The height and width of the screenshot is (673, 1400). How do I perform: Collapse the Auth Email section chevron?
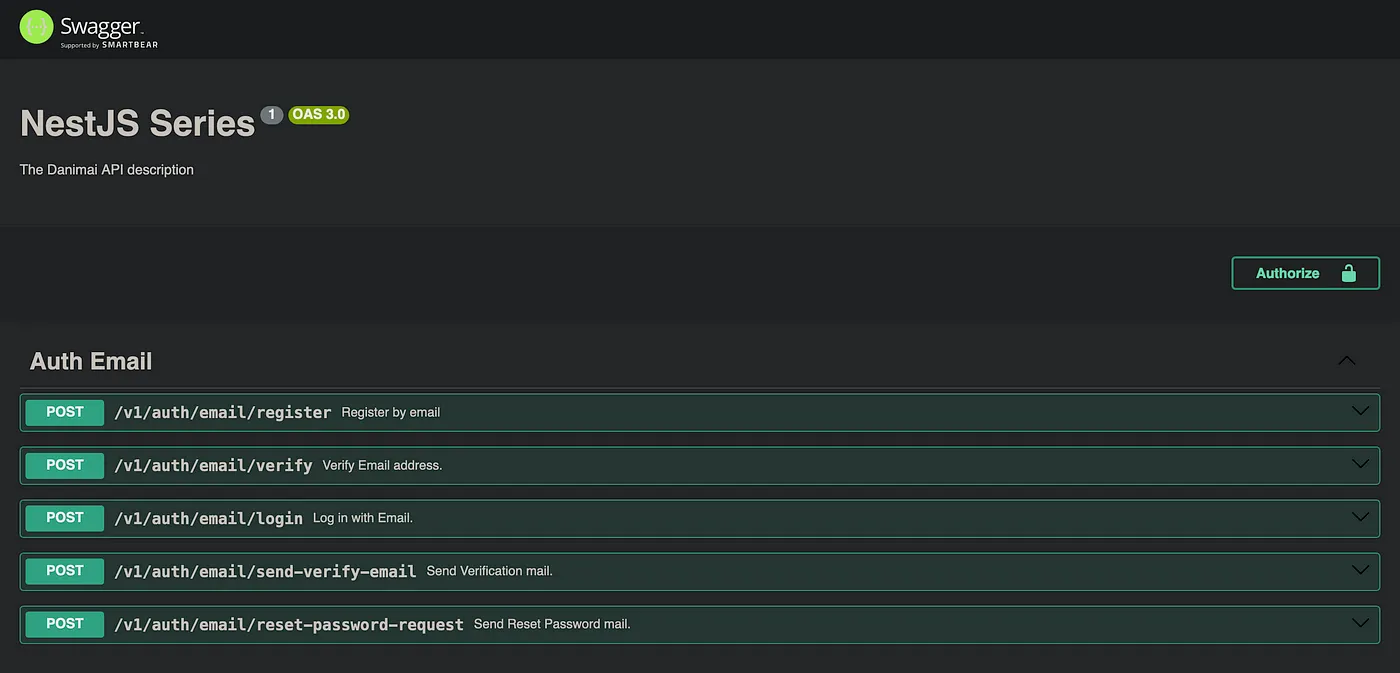[1347, 361]
